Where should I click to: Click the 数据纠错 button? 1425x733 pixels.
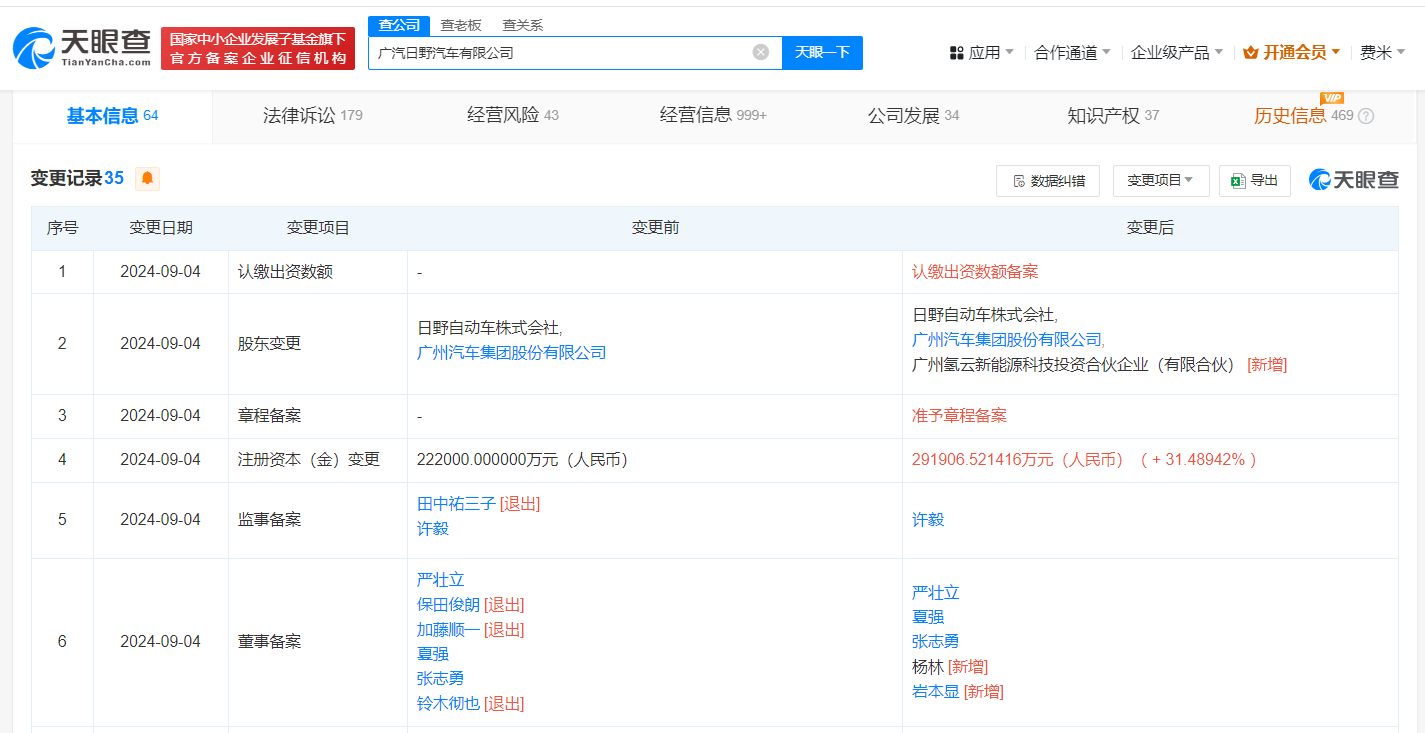(1048, 181)
